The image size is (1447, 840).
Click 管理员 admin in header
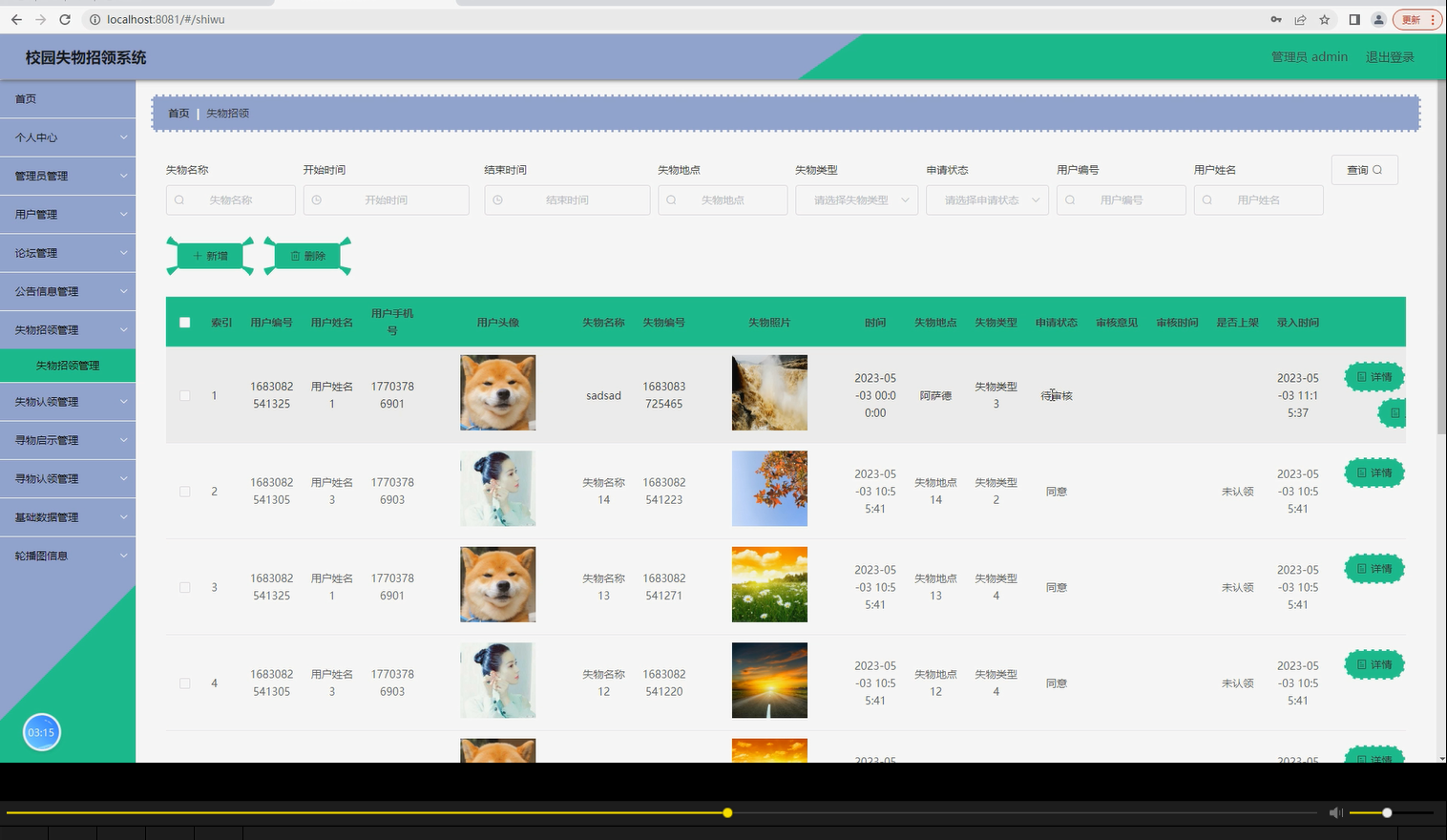coord(1310,57)
